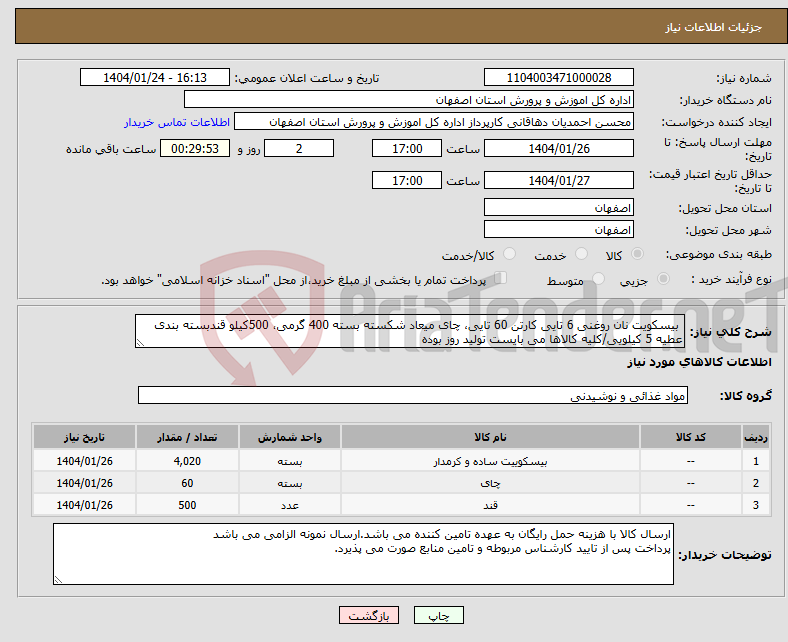Screen dimensions: 788x642
Task: Click the واحد شمارش column header
Action: (x=290, y=437)
